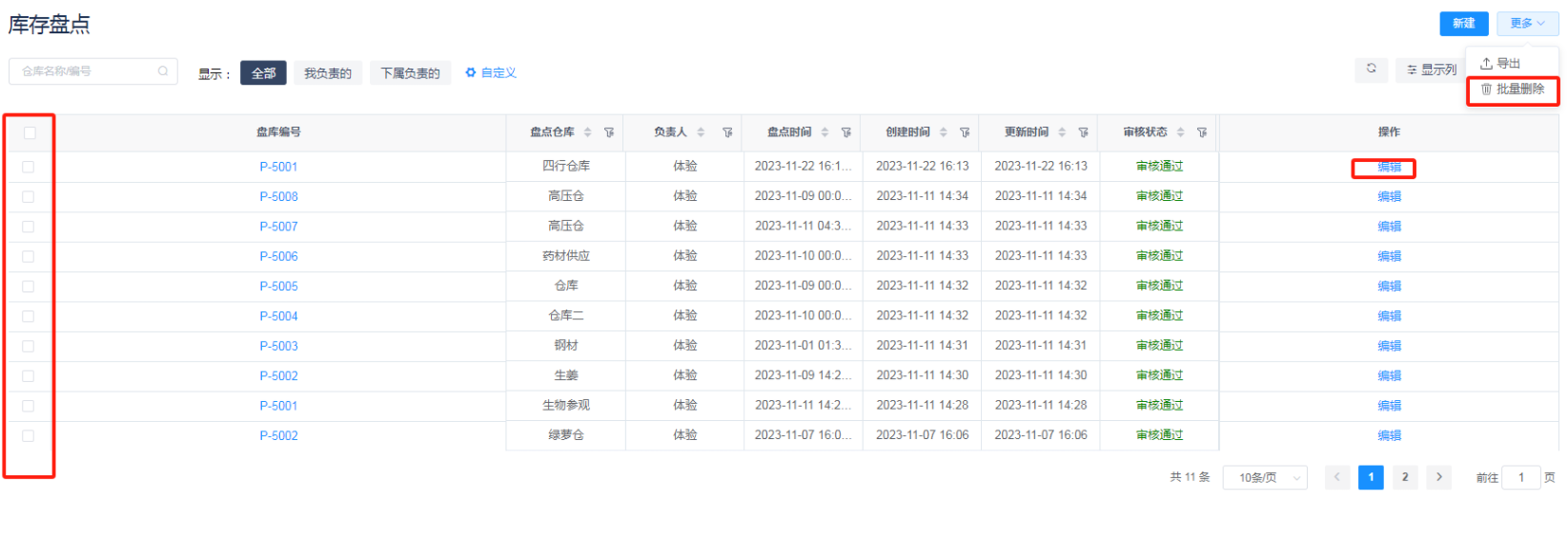Sort by the 审核状态 column arrows
Viewport: 1568px width, 541px height.
(1181, 132)
